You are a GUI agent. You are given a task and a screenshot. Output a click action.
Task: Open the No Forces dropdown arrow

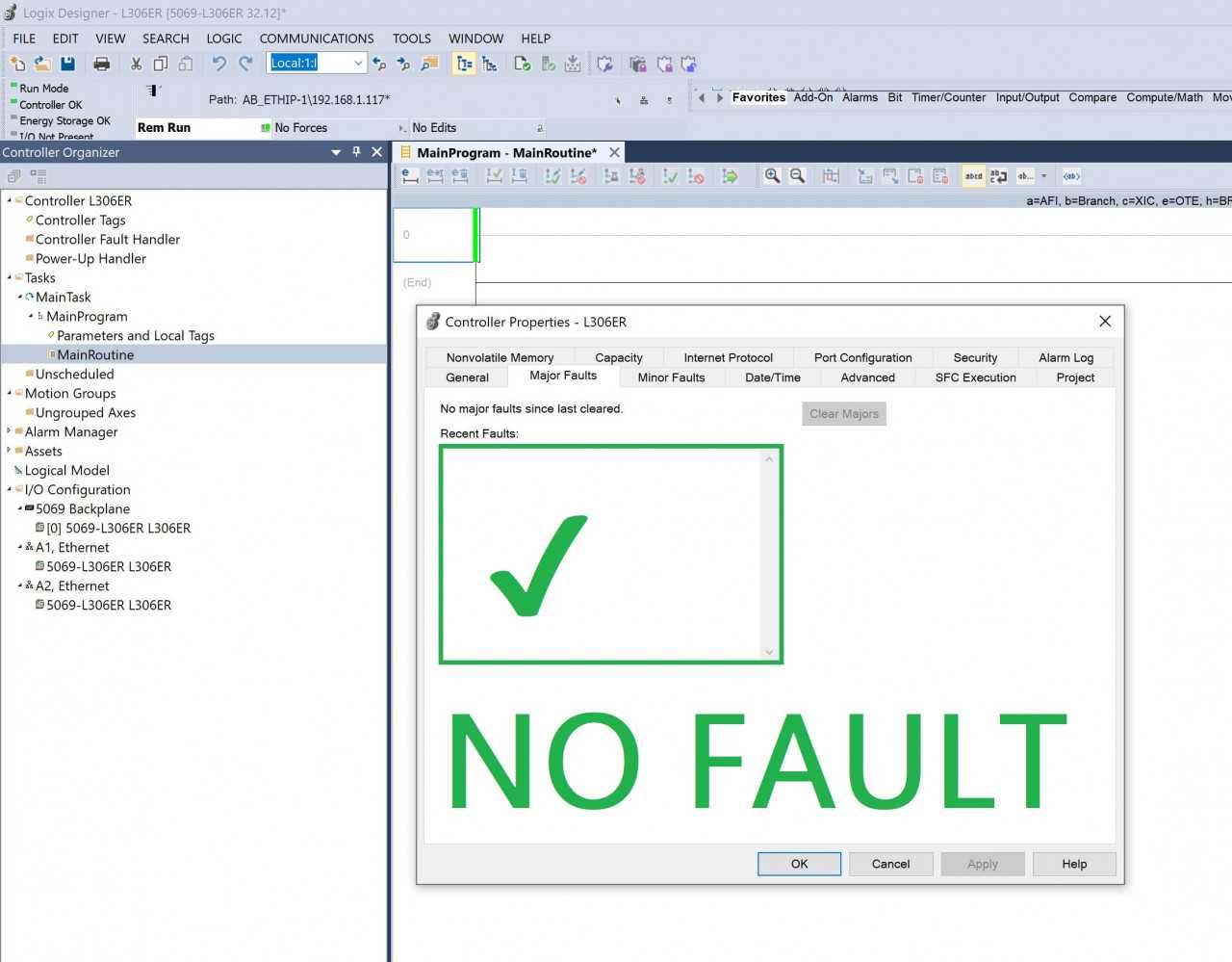402,128
